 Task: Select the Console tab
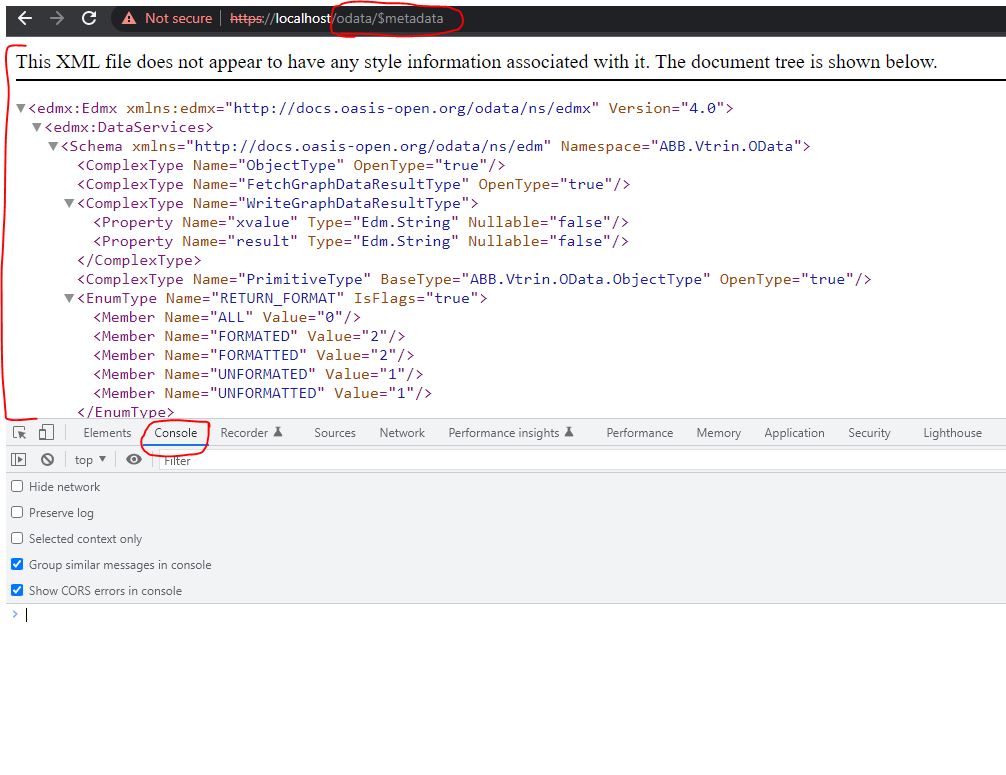coord(175,433)
